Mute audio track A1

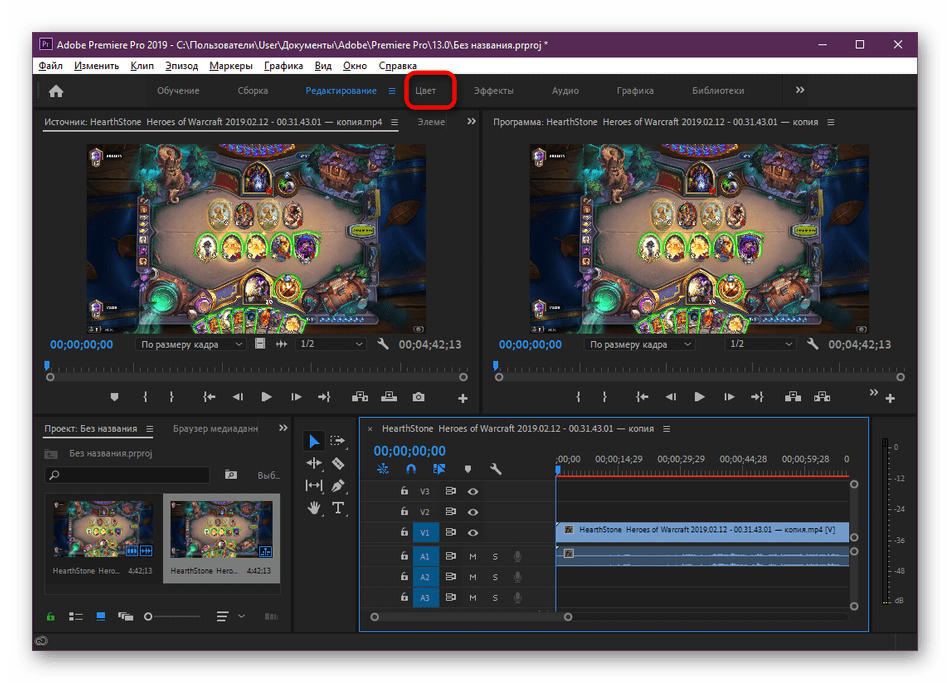[473, 556]
